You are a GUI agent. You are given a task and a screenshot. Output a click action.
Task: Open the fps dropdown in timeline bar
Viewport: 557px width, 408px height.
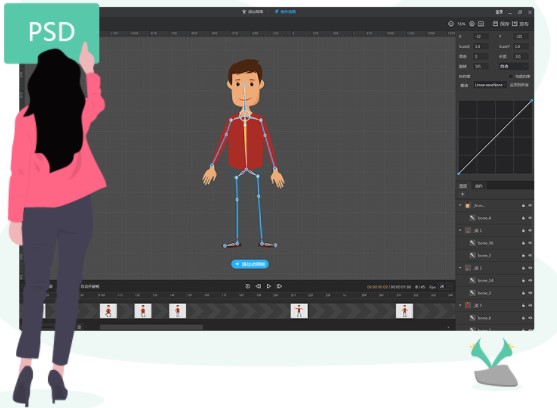pyautogui.click(x=445, y=287)
